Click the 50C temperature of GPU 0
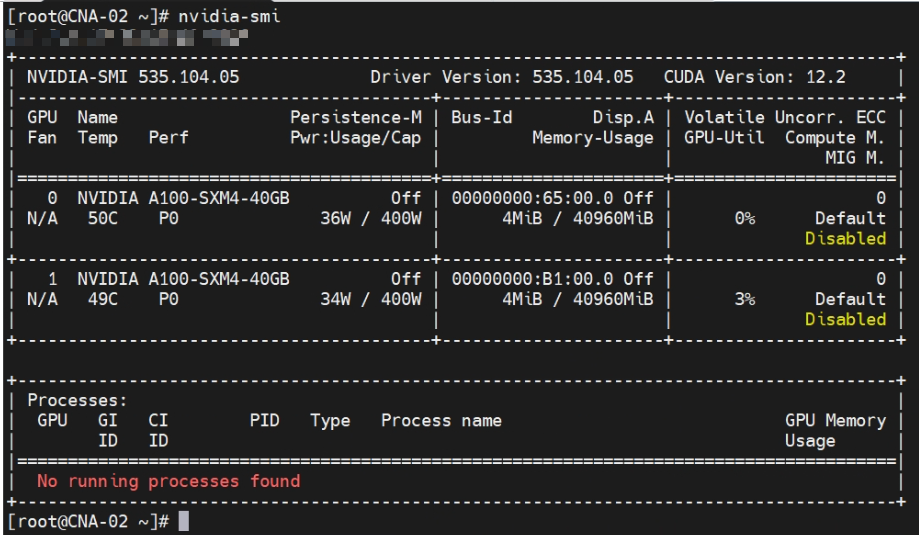Image resolution: width=919 pixels, height=535 pixels. pyautogui.click(x=103, y=219)
